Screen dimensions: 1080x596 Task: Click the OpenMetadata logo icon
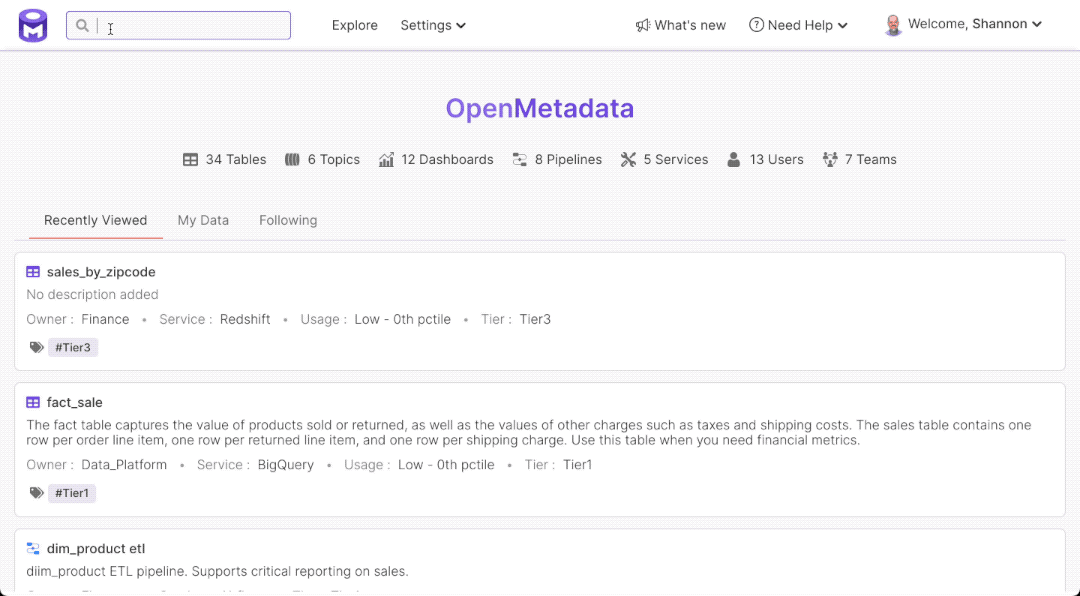(31, 24)
